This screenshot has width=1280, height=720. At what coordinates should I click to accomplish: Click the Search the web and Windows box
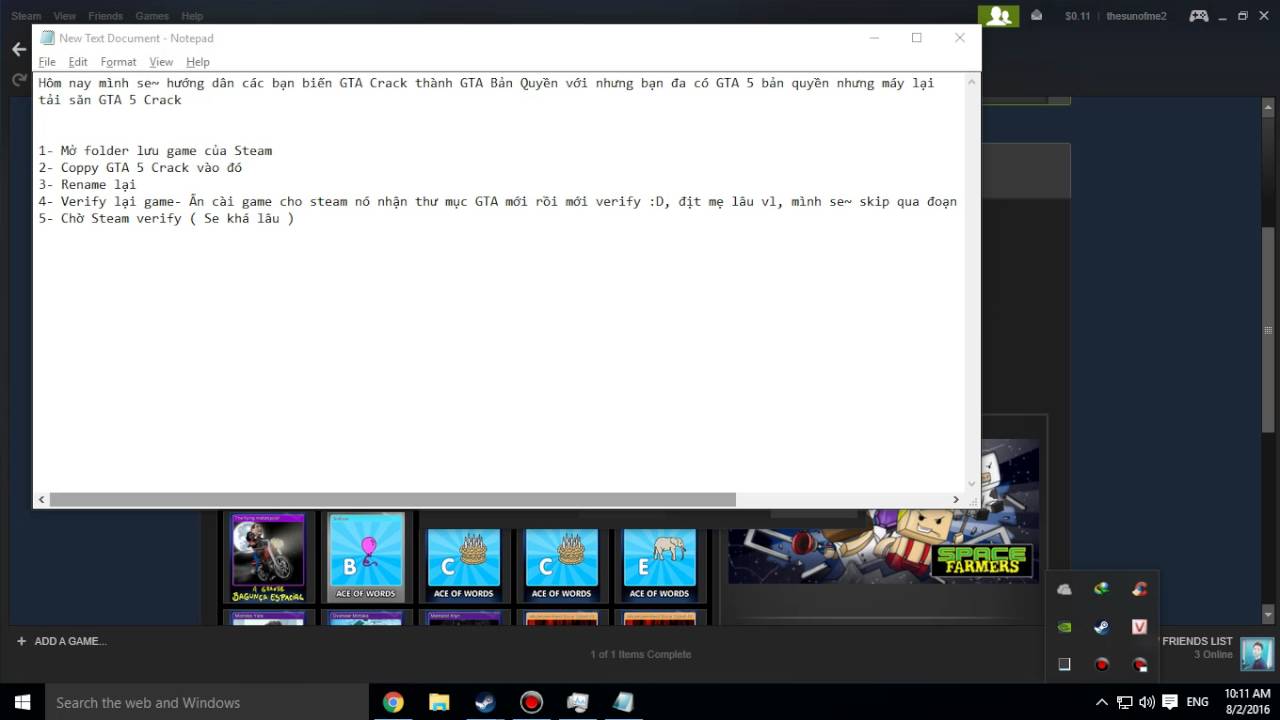[208, 702]
